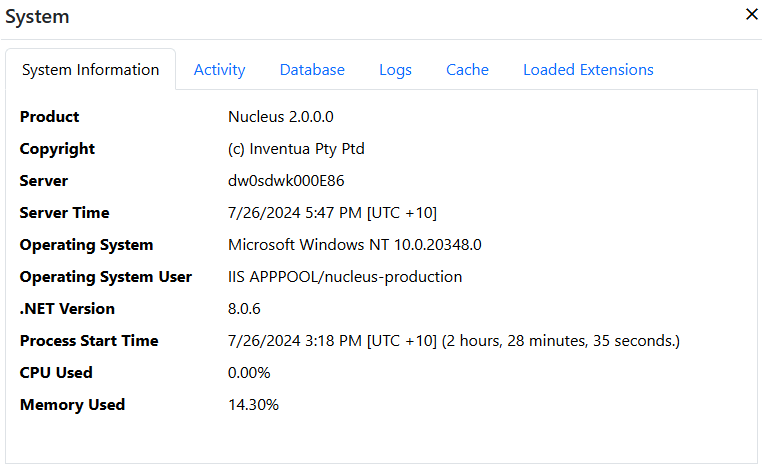This screenshot has height=470, width=763.
Task: Click the CPU Used 0.00% value
Action: [249, 373]
